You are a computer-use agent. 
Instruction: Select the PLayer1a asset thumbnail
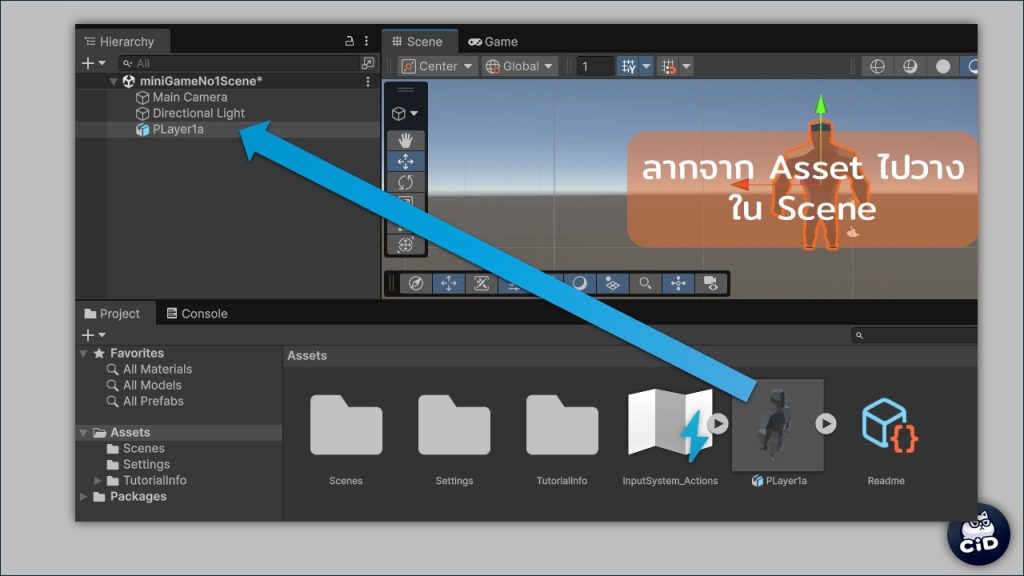click(778, 425)
